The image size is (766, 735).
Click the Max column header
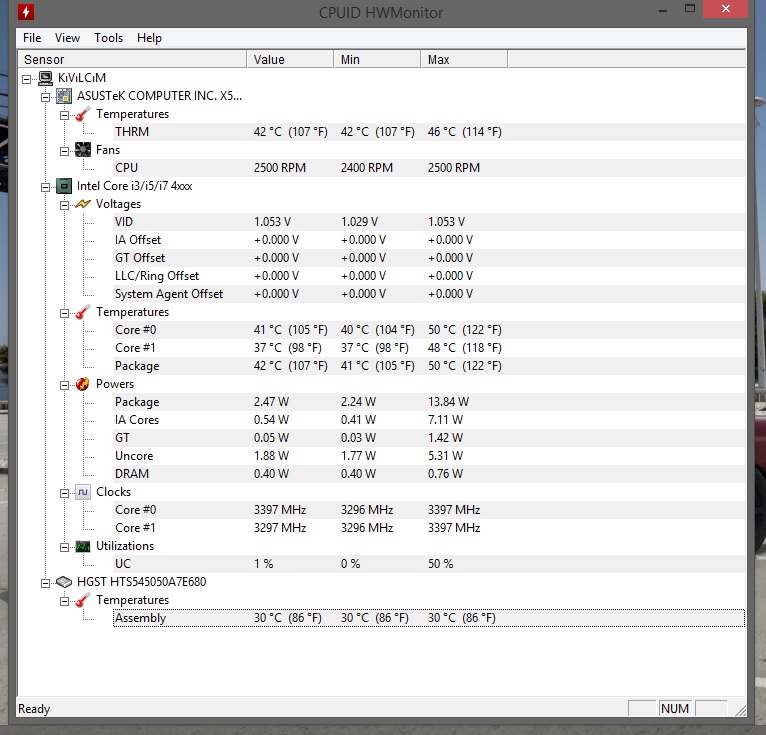pos(464,59)
